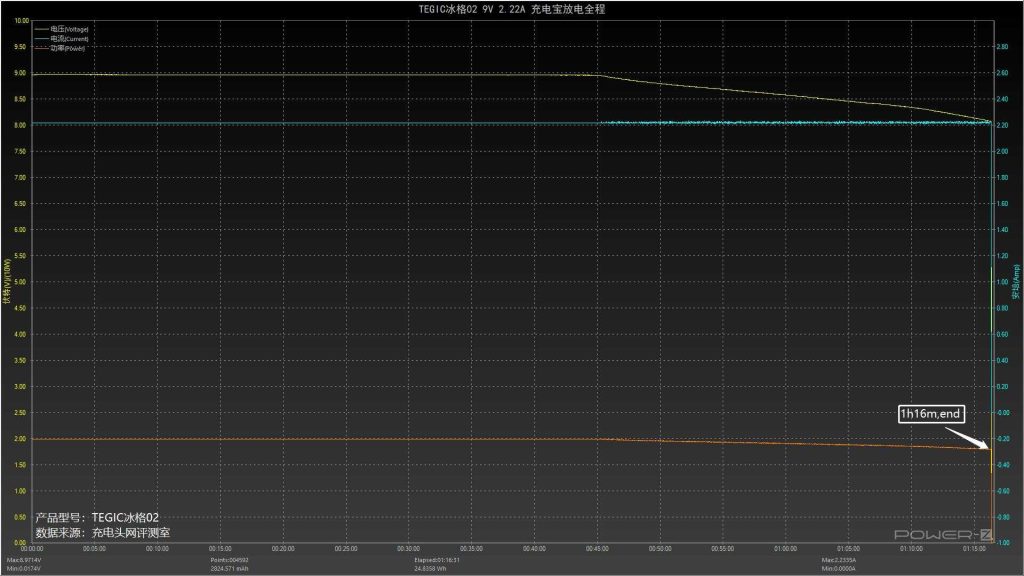
Task: Click the "00:40:00" time axis label
Action: pyautogui.click(x=534, y=549)
